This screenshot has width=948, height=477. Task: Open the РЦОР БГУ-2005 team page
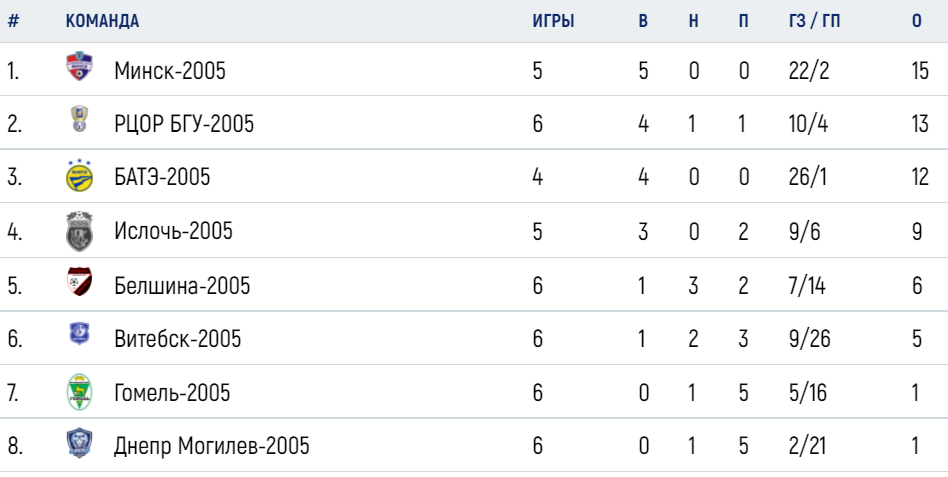pos(184,124)
